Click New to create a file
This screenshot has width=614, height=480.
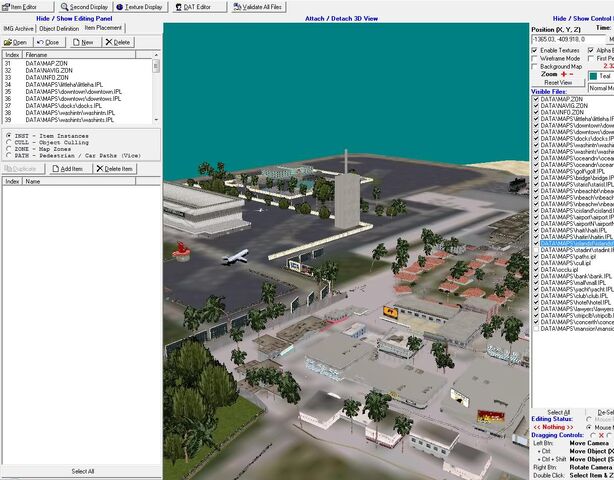(x=84, y=42)
